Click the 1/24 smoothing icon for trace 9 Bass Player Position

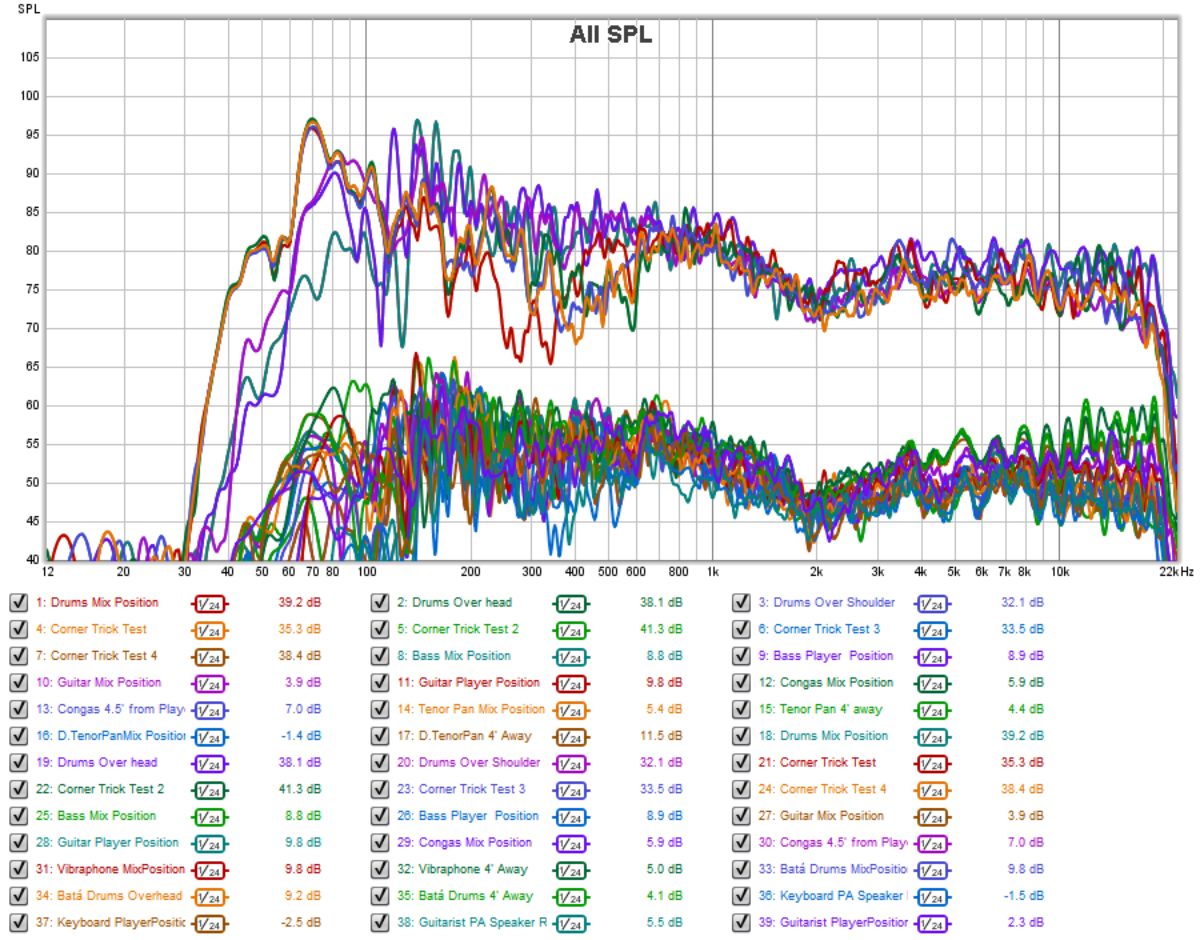931,657
